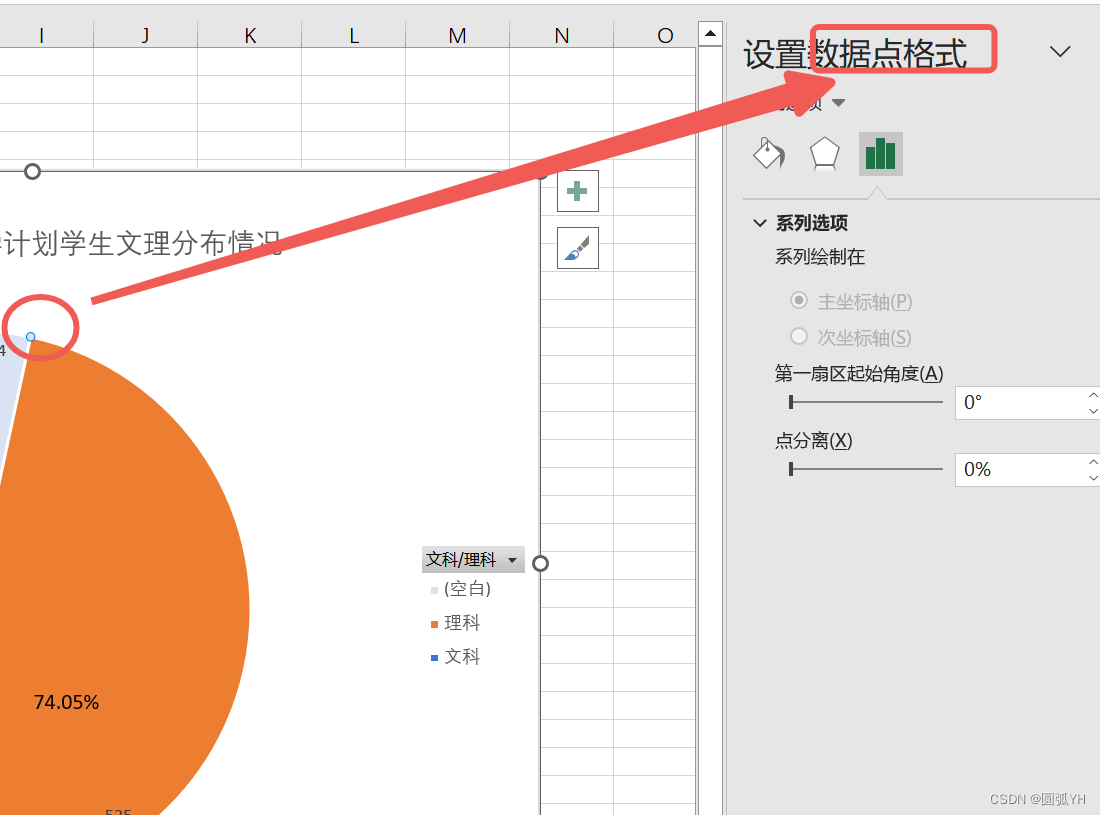Screen dimensions: 1100x815
Task: Select column K header
Action: 250,35
